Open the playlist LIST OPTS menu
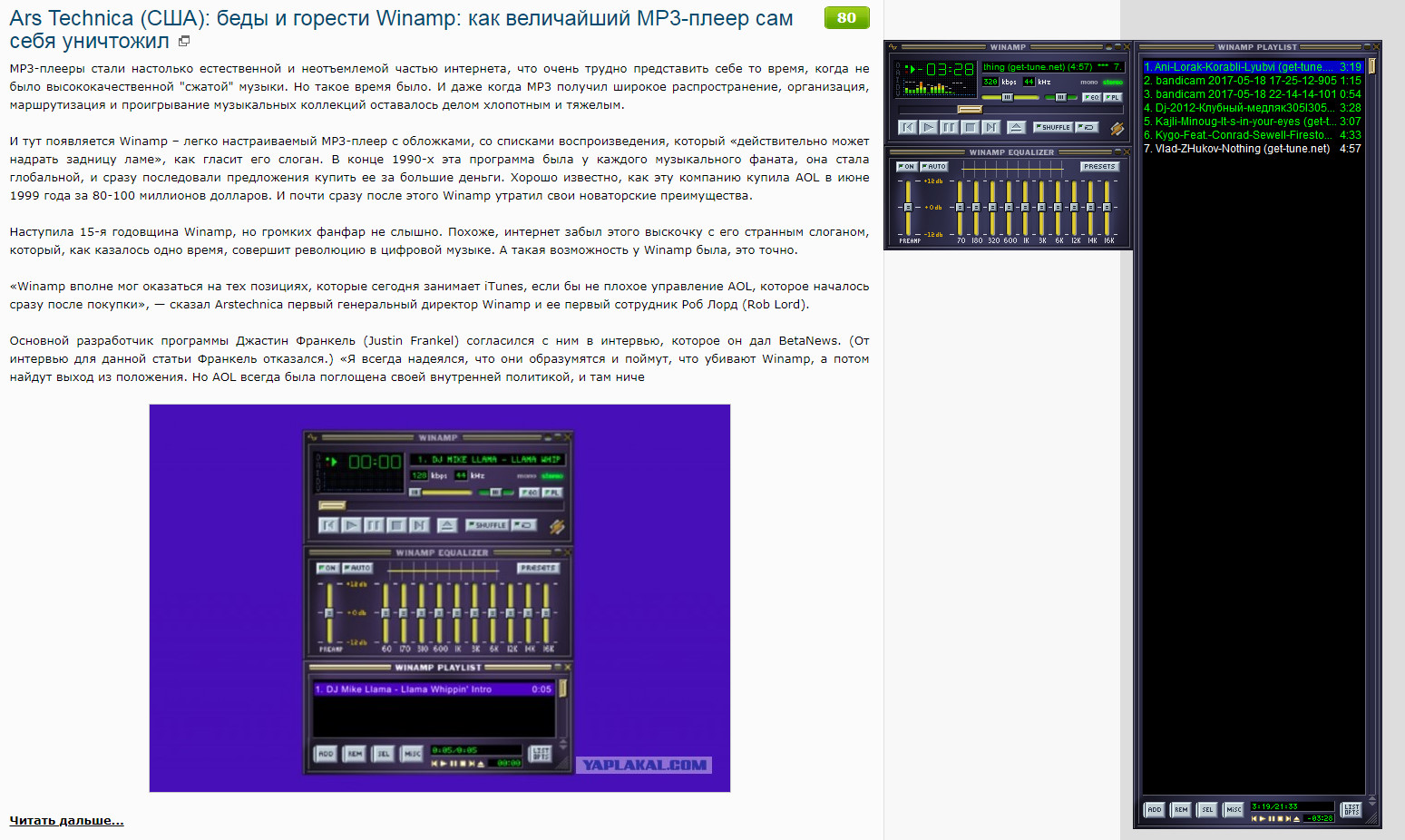1405x840 pixels. point(1351,809)
